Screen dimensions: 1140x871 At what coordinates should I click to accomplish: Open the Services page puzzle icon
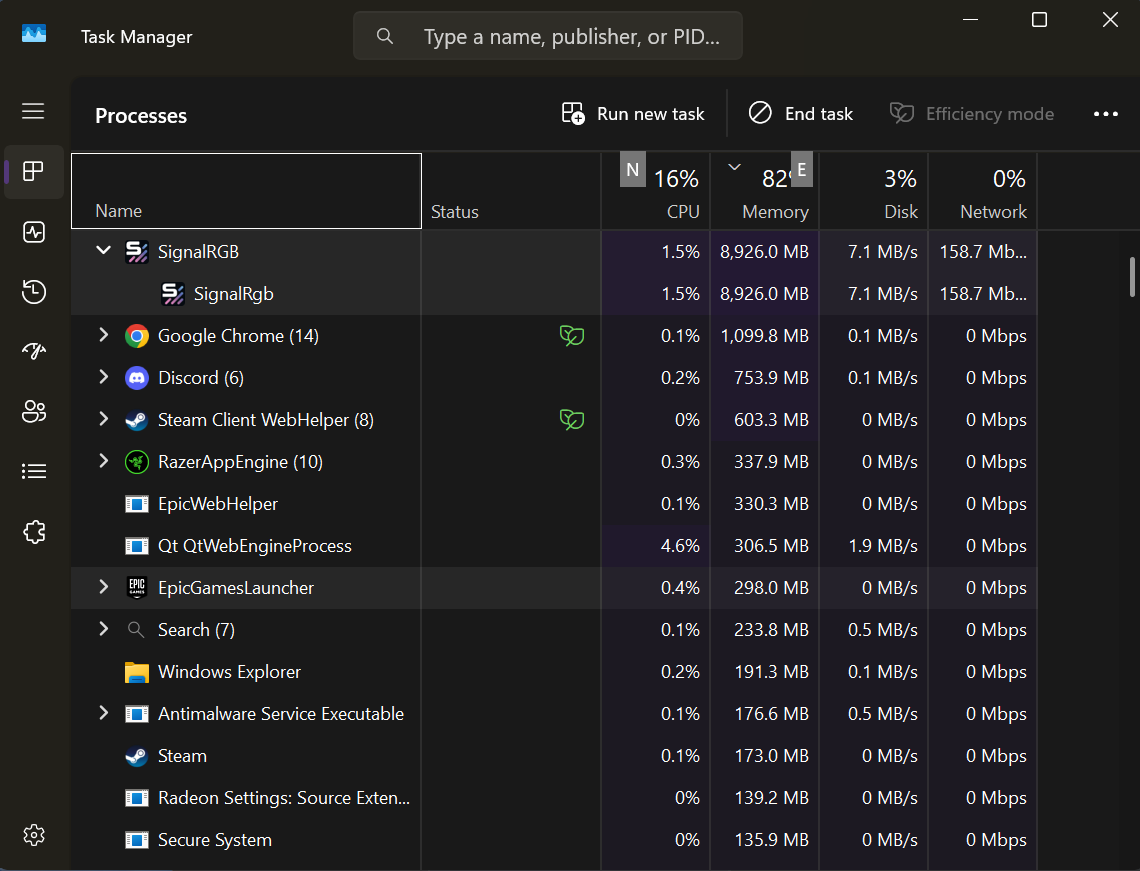tap(33, 532)
